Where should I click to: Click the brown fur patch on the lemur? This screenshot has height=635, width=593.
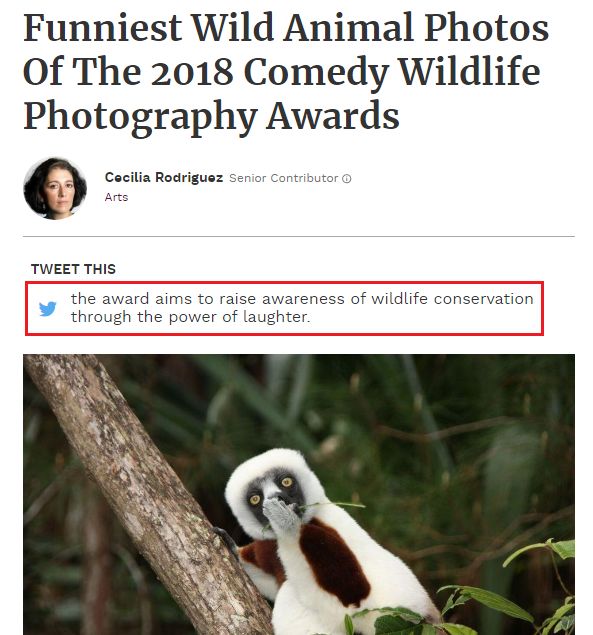pyautogui.click(x=334, y=563)
